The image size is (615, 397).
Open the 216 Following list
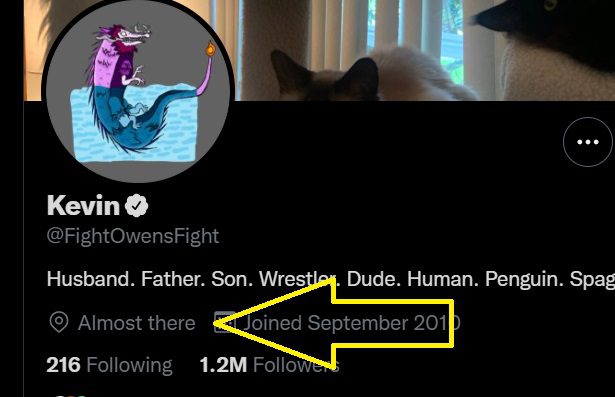click(x=109, y=365)
